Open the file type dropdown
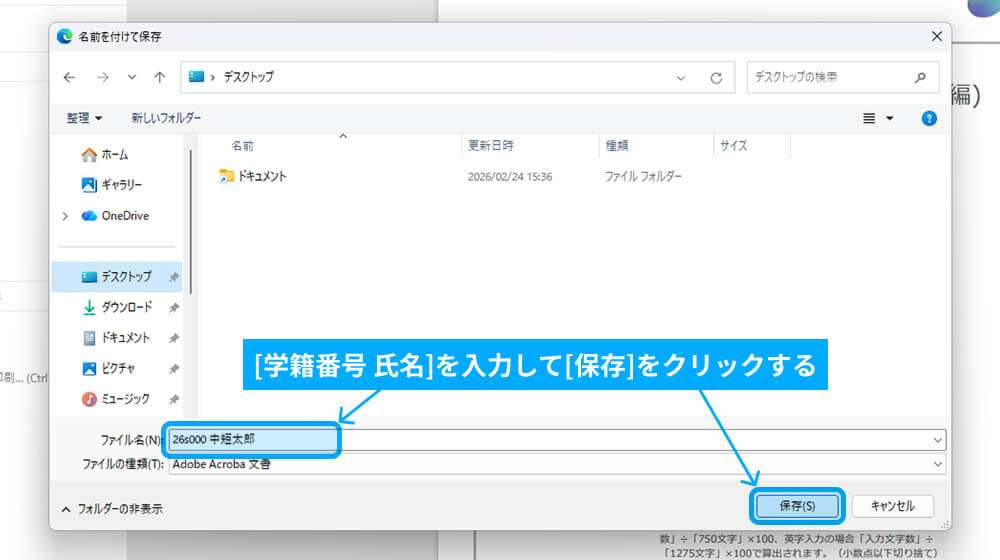Image resolution: width=1000 pixels, height=560 pixels. tap(937, 464)
